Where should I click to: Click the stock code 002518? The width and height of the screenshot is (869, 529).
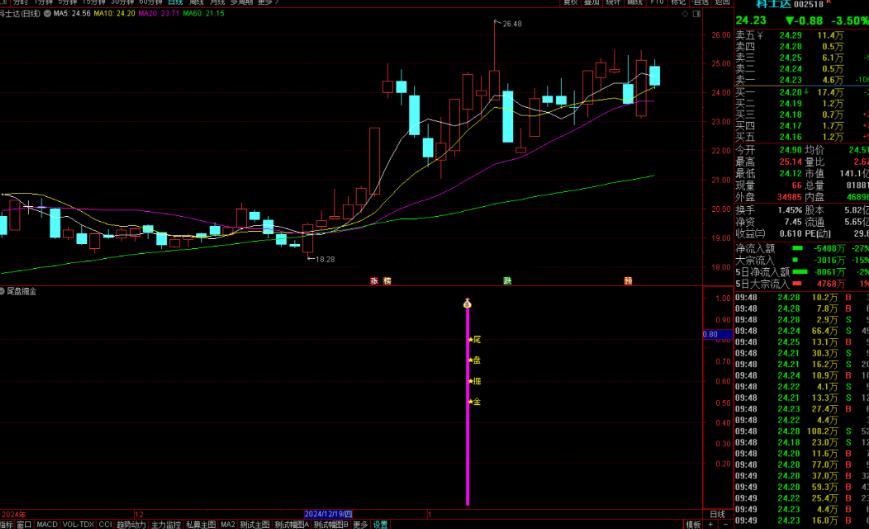click(809, 4)
